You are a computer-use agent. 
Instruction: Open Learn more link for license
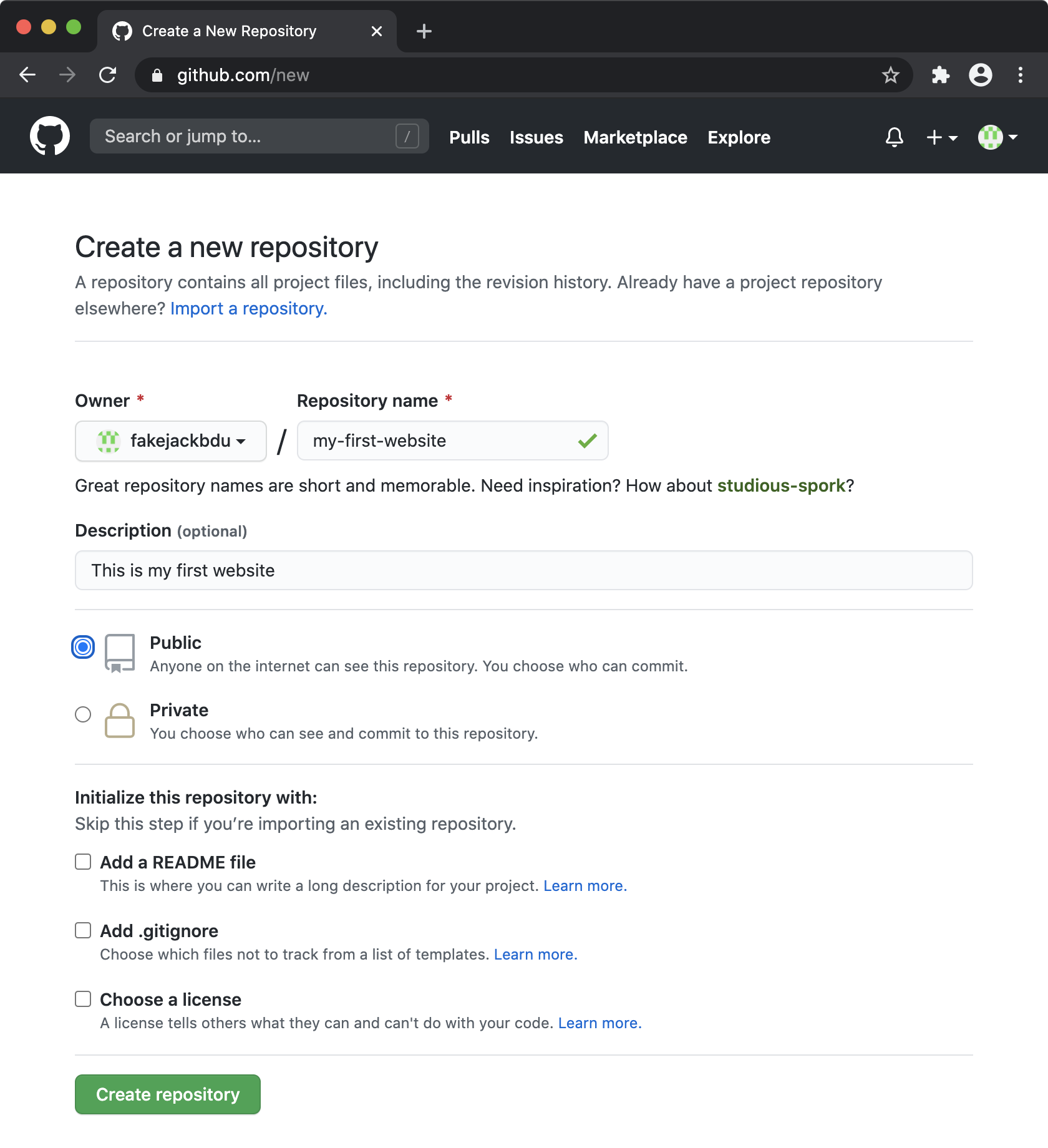(x=599, y=1023)
